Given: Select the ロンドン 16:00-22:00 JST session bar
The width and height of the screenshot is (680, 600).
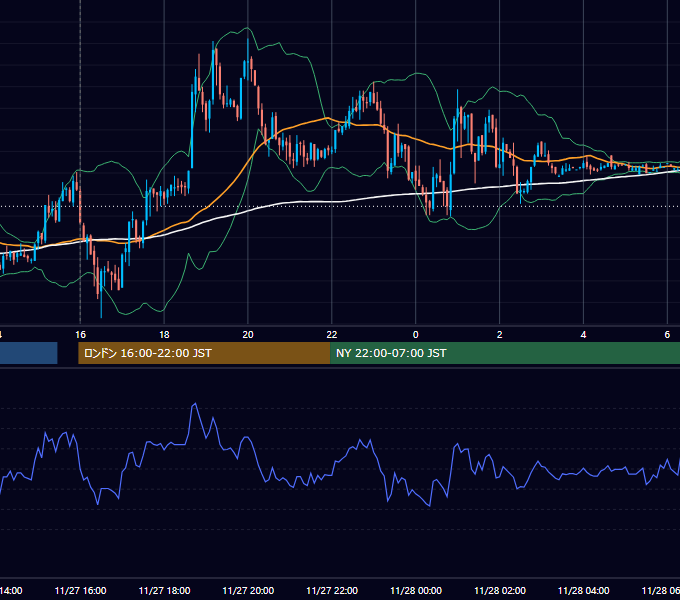Looking at the screenshot, I should (204, 353).
